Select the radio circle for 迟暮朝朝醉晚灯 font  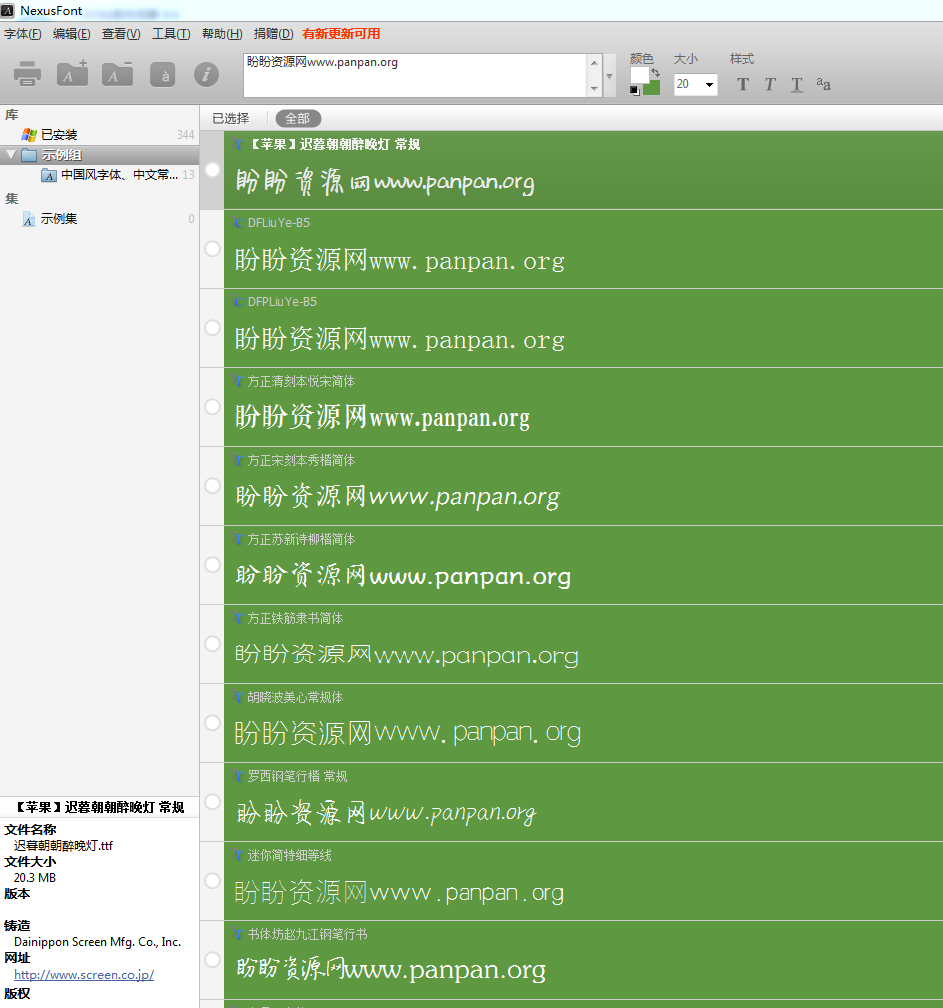click(x=213, y=170)
